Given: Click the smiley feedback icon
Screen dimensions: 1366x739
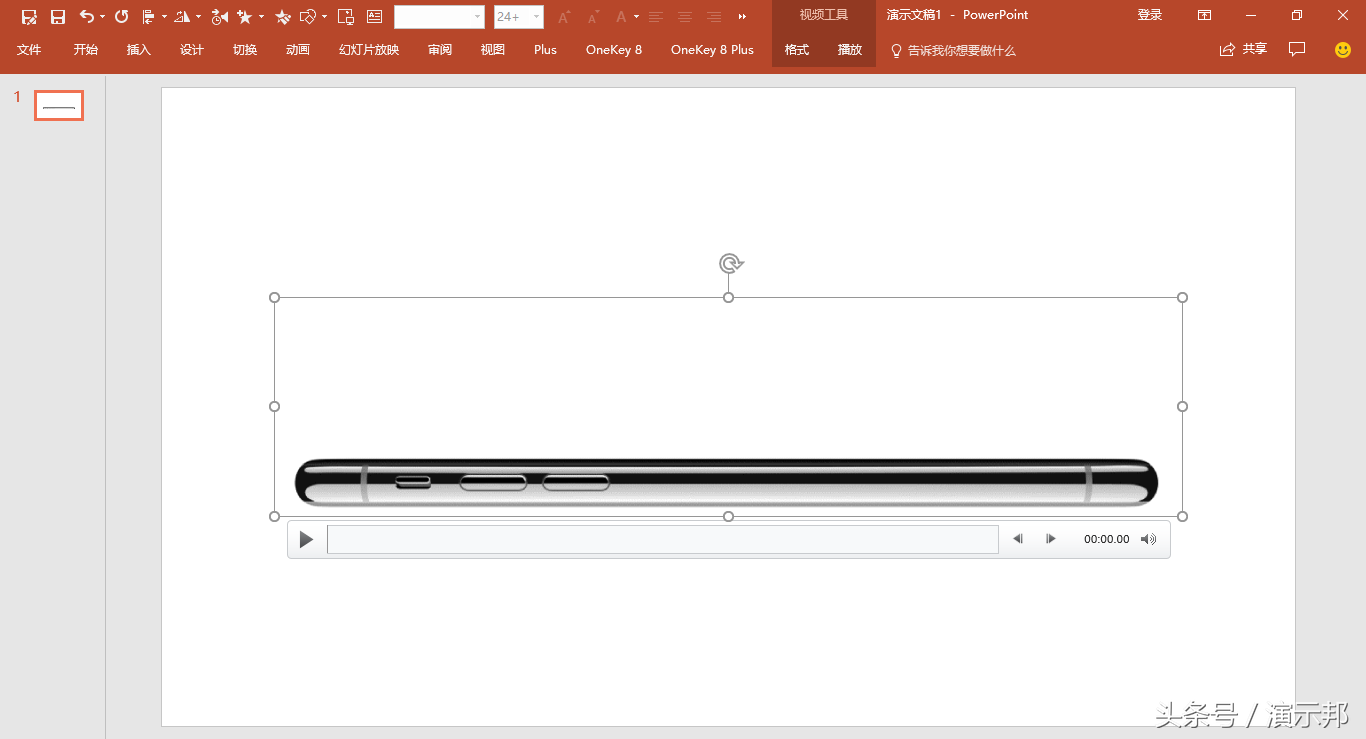Looking at the screenshot, I should click(1343, 50).
